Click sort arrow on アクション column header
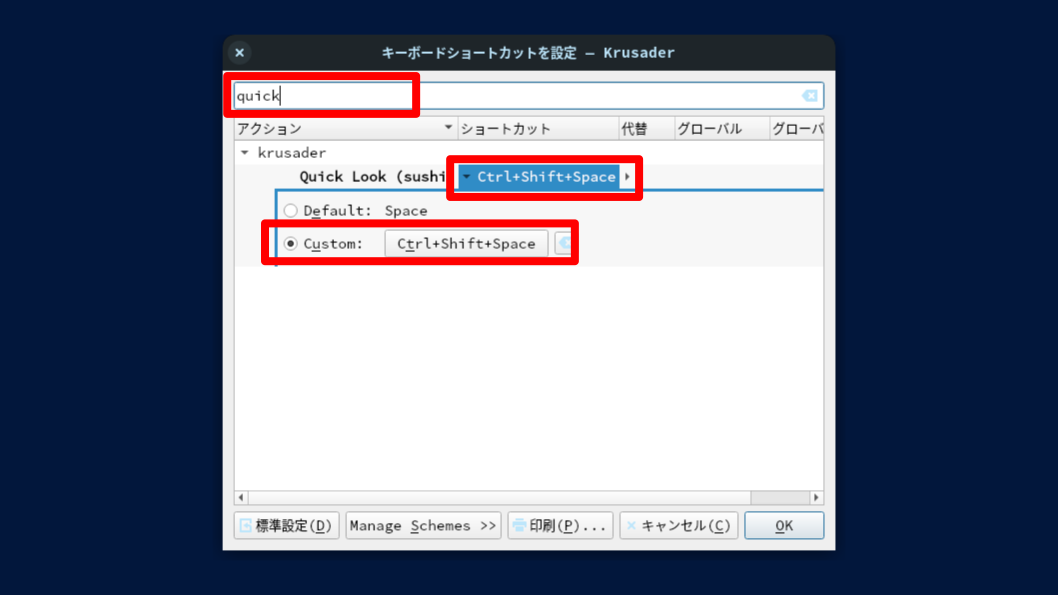This screenshot has width=1058, height=595. [448, 129]
